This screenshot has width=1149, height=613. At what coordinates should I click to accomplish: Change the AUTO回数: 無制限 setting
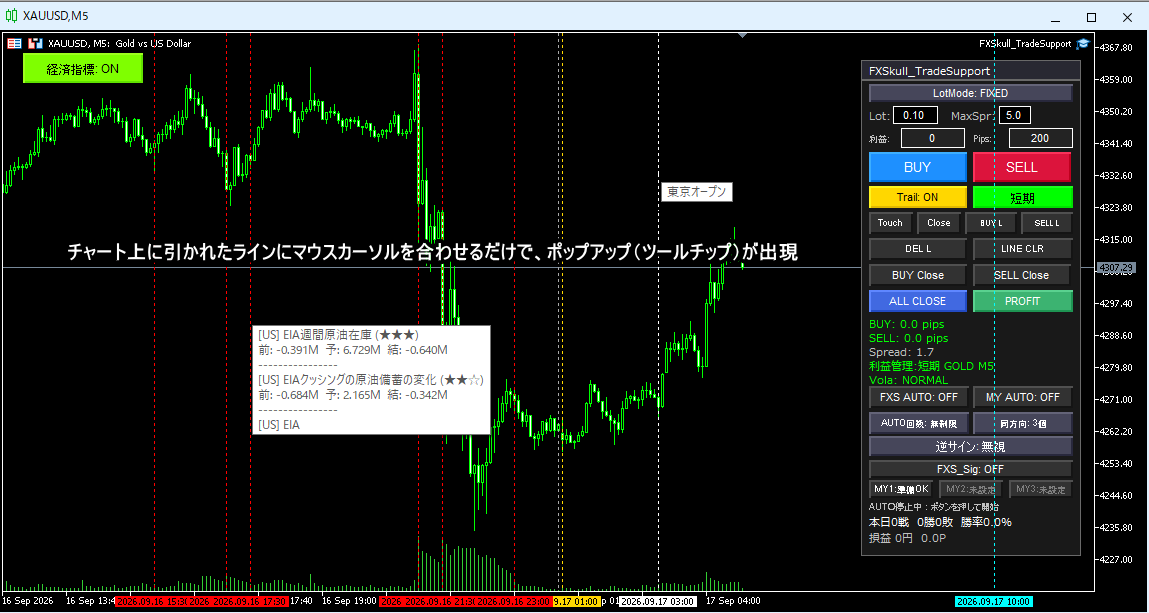pyautogui.click(x=918, y=423)
